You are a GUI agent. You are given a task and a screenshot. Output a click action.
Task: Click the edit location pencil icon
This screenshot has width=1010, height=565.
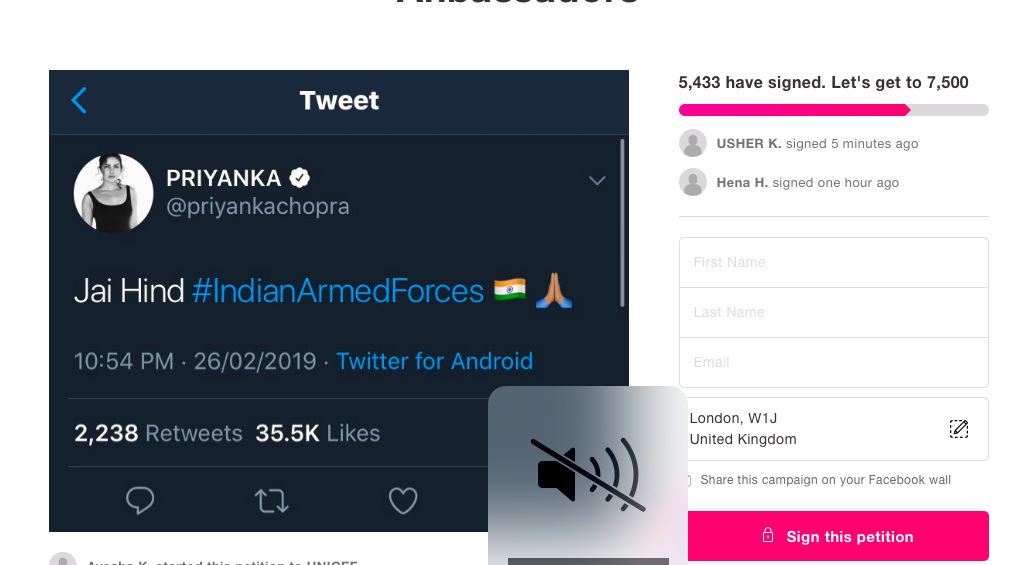(x=958, y=429)
